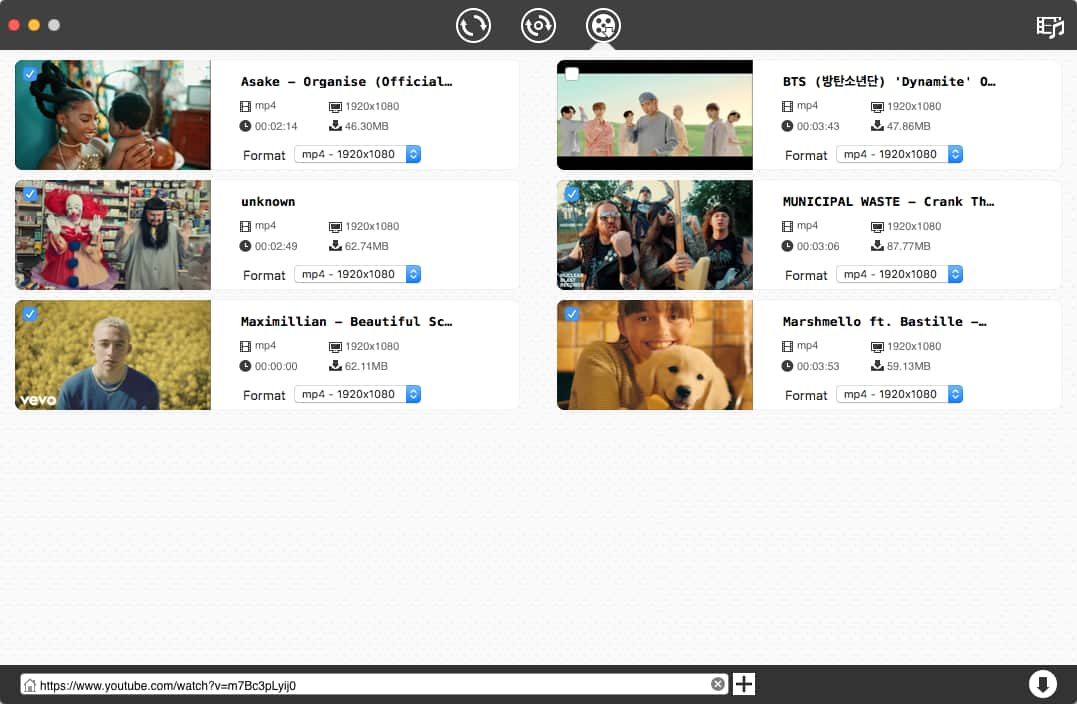Click the 00:03:43 duration text

click(x=818, y=126)
